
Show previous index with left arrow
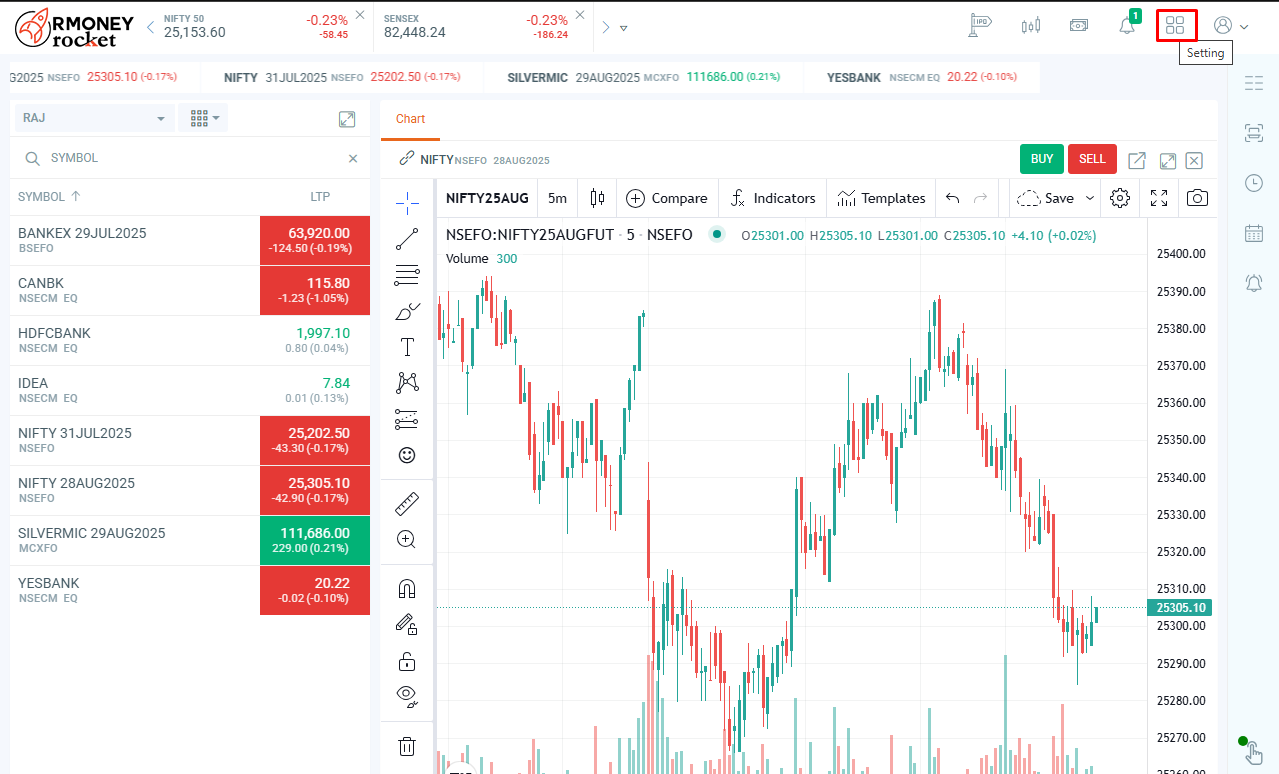click(x=151, y=27)
